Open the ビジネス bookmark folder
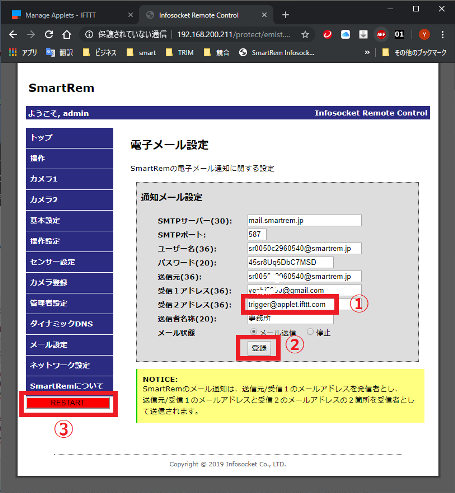The width and height of the screenshot is (455, 493). coord(100,52)
